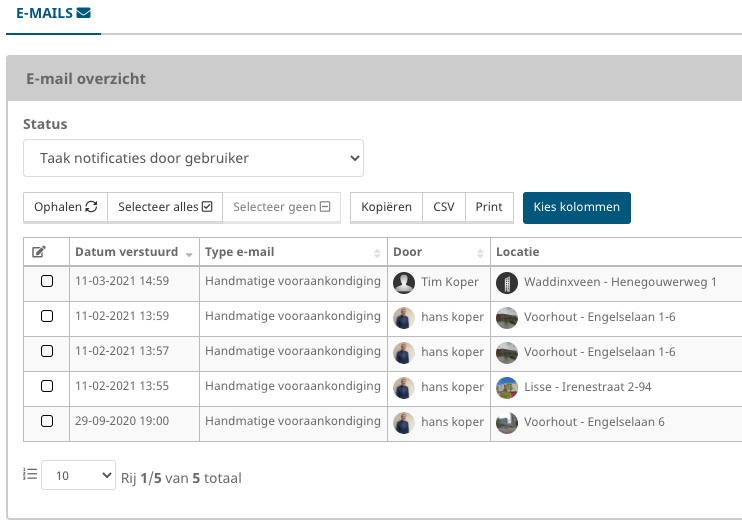Image resolution: width=742 pixels, height=525 pixels.
Task: Open the Status filter dropdown
Action: pos(193,158)
